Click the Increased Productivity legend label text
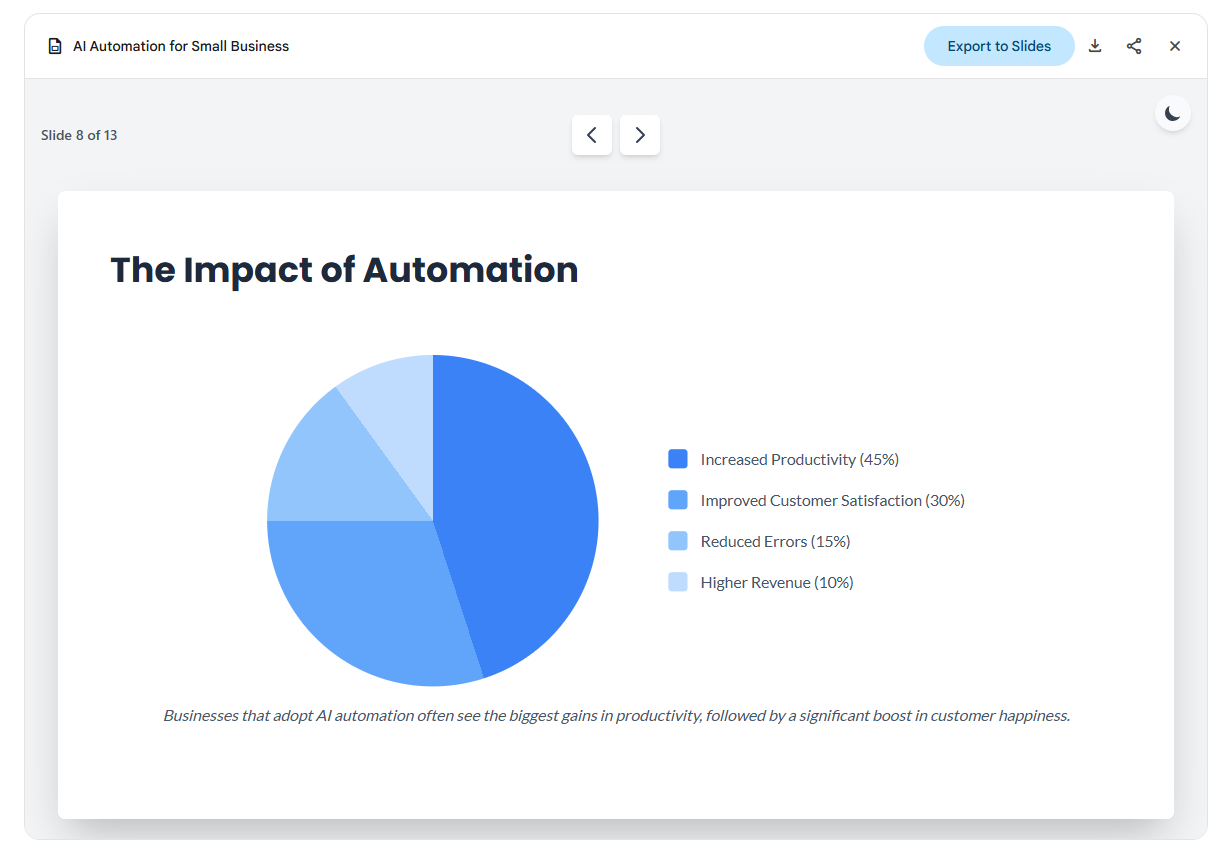Screen dimensions: 1228x856 coord(799,459)
